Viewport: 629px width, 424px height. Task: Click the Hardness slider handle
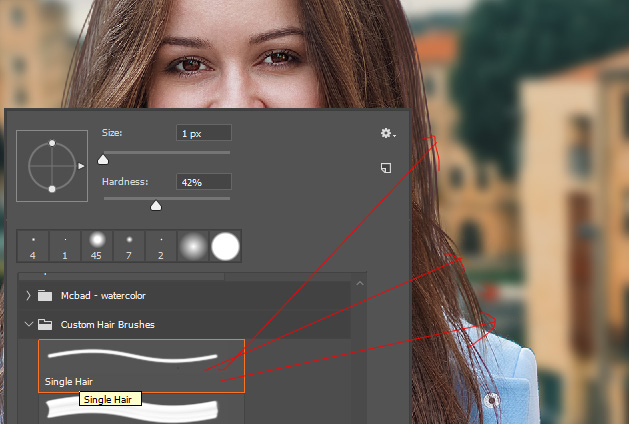pyautogui.click(x=155, y=205)
